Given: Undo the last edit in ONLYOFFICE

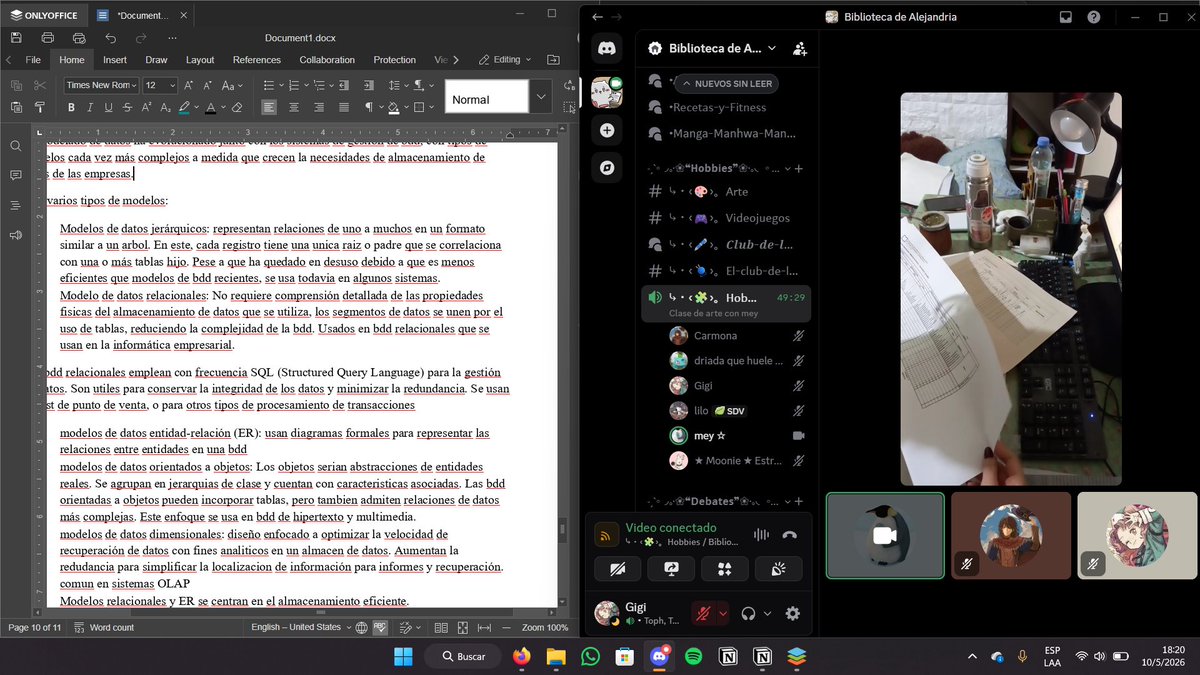Looking at the screenshot, I should pos(111,38).
